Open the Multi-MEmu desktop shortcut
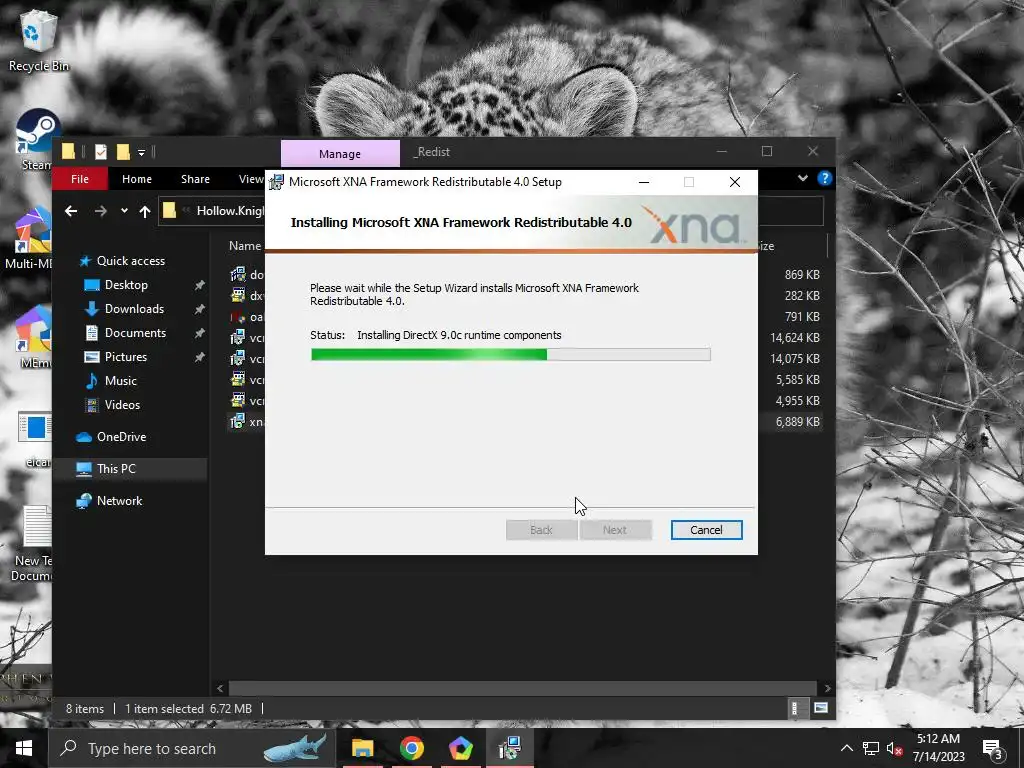 pos(29,238)
